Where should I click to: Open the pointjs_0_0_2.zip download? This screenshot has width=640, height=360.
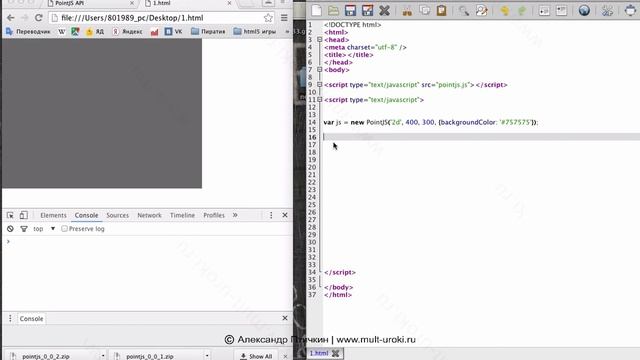[x=51, y=356]
